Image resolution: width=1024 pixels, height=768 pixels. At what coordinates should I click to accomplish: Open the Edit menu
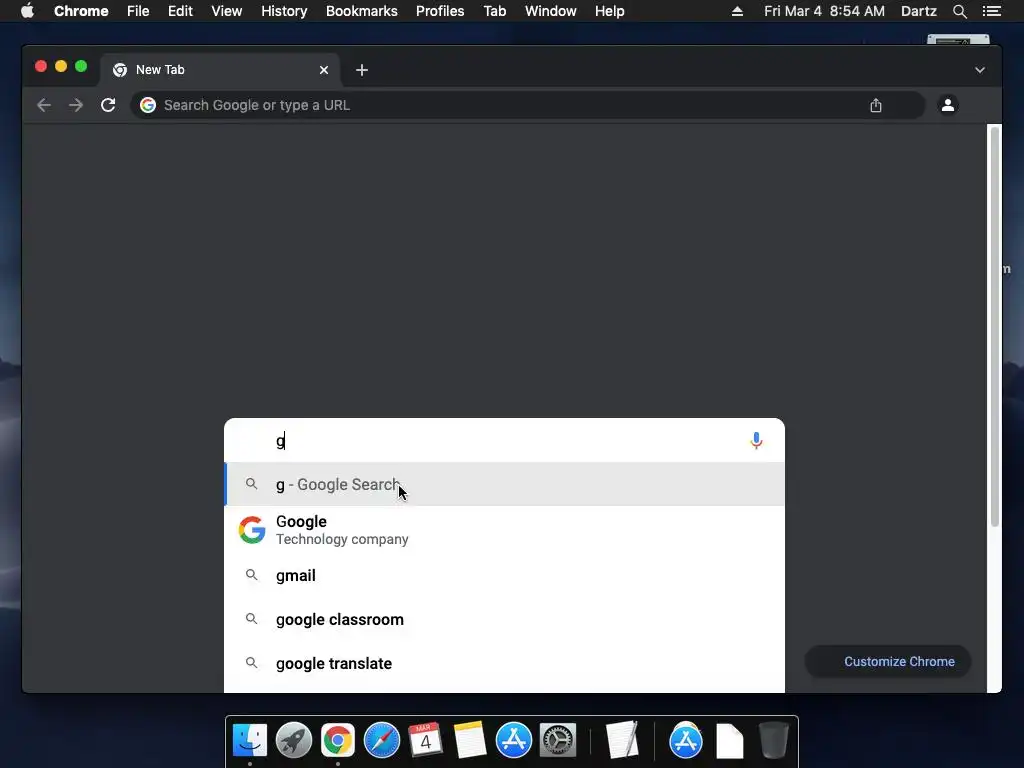coord(180,11)
